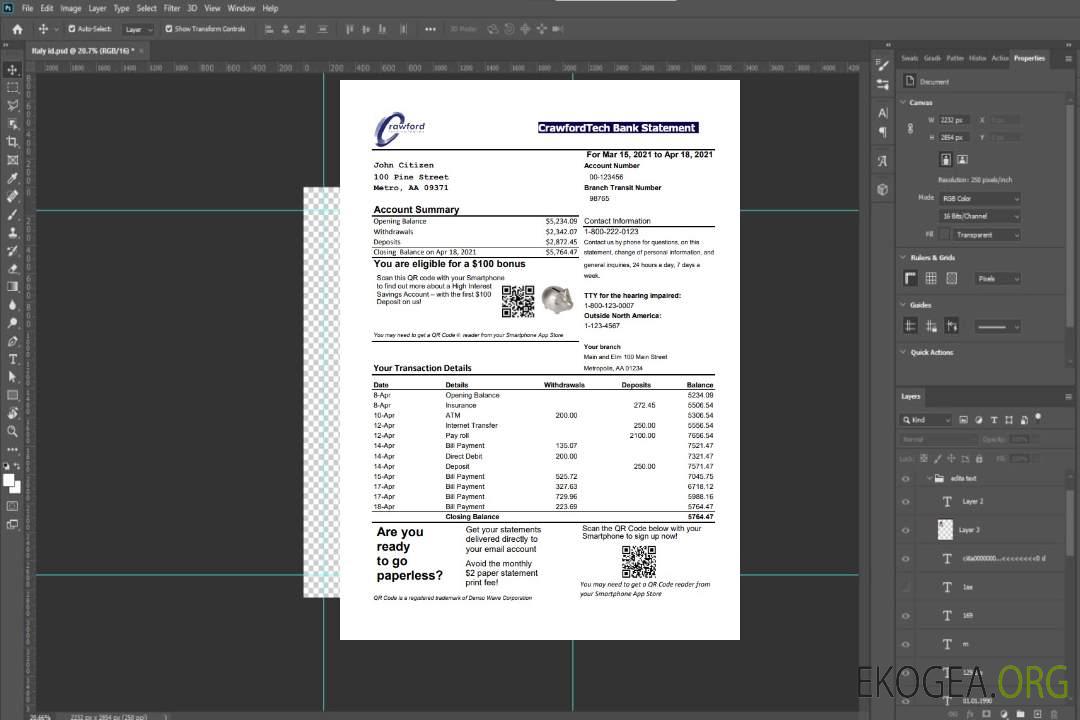Open the Layer menu
Image resolution: width=1080 pixels, height=720 pixels.
point(97,8)
